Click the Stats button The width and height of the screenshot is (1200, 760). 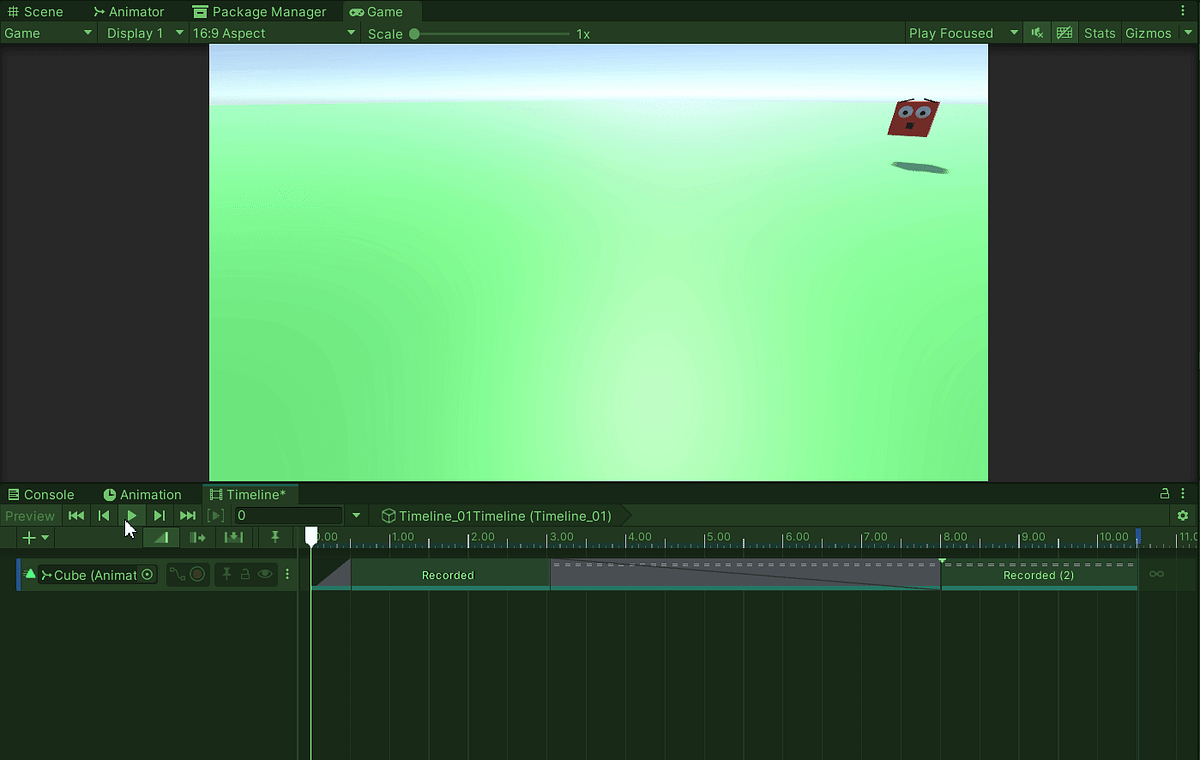(x=1098, y=32)
